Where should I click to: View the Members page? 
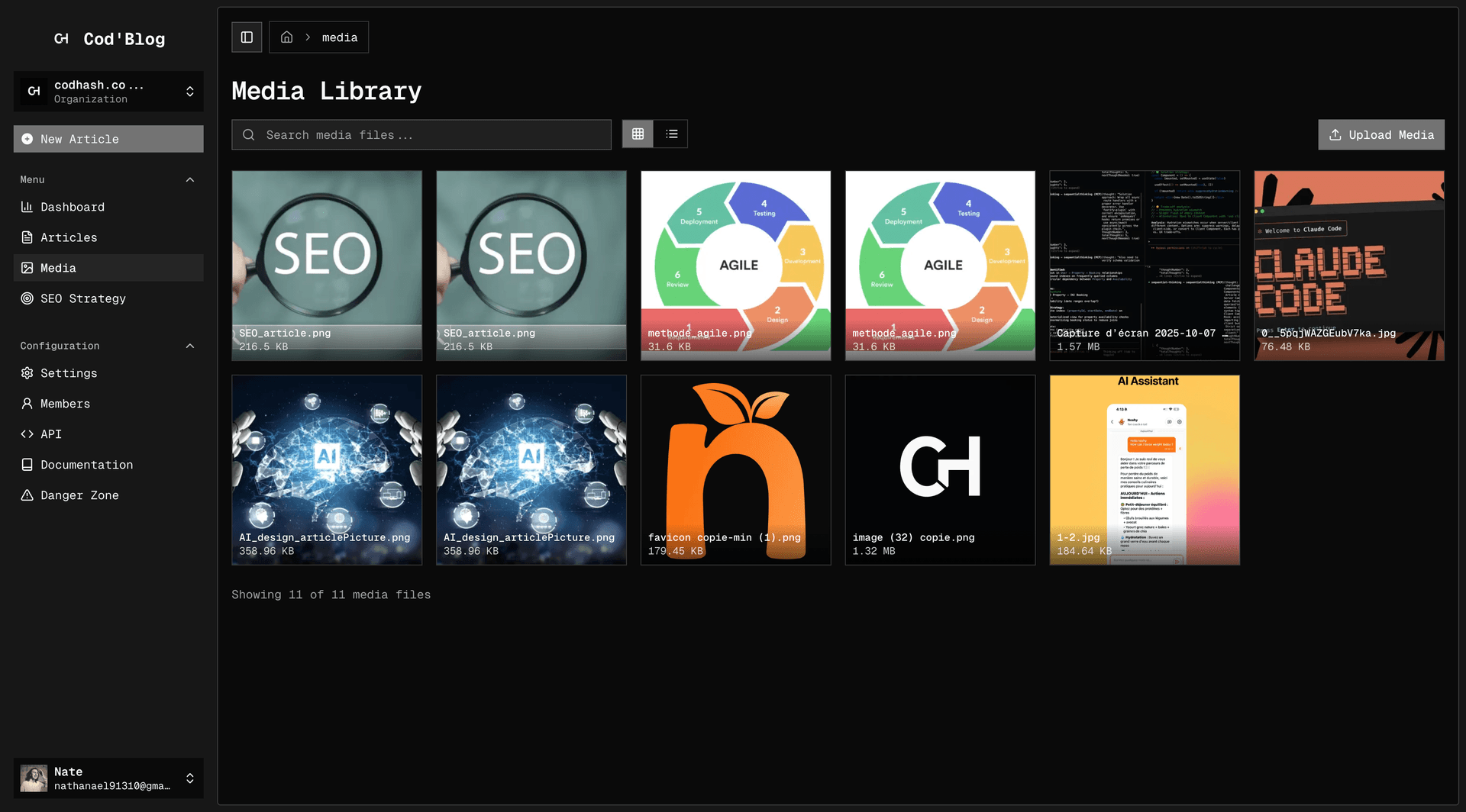[65, 403]
